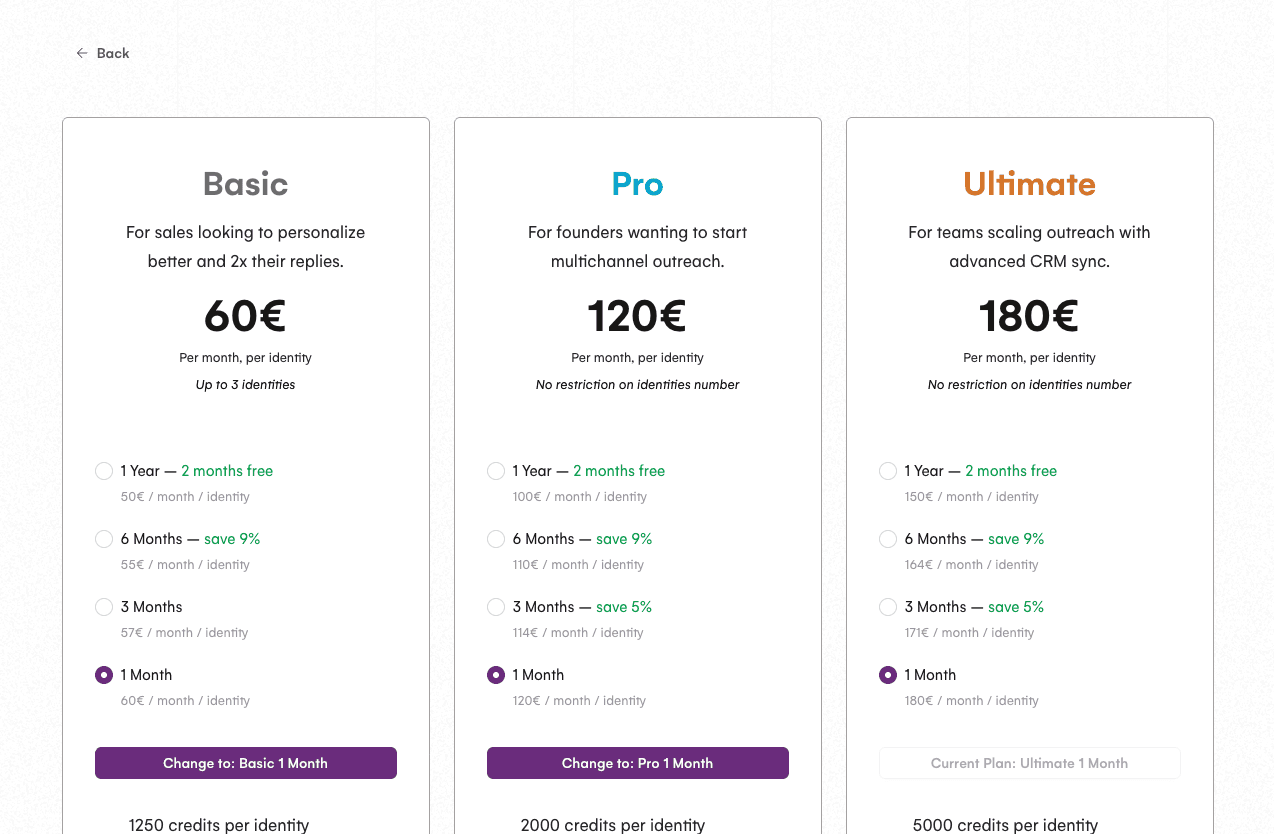Click the Current Plan: Ultimate 1 Month button
This screenshot has height=834, width=1274.
[1029, 762]
